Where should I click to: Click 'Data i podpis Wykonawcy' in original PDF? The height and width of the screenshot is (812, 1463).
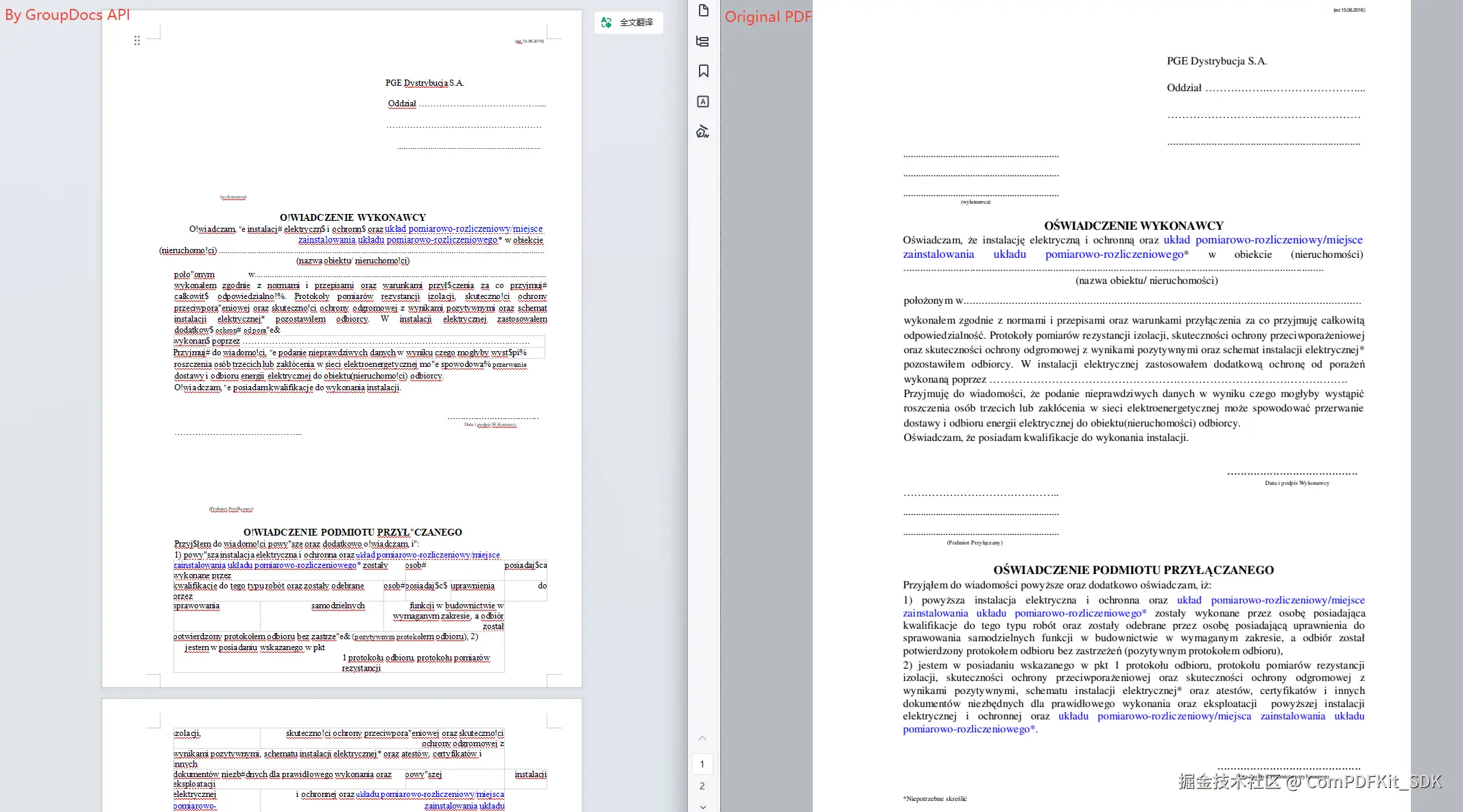point(1297,483)
